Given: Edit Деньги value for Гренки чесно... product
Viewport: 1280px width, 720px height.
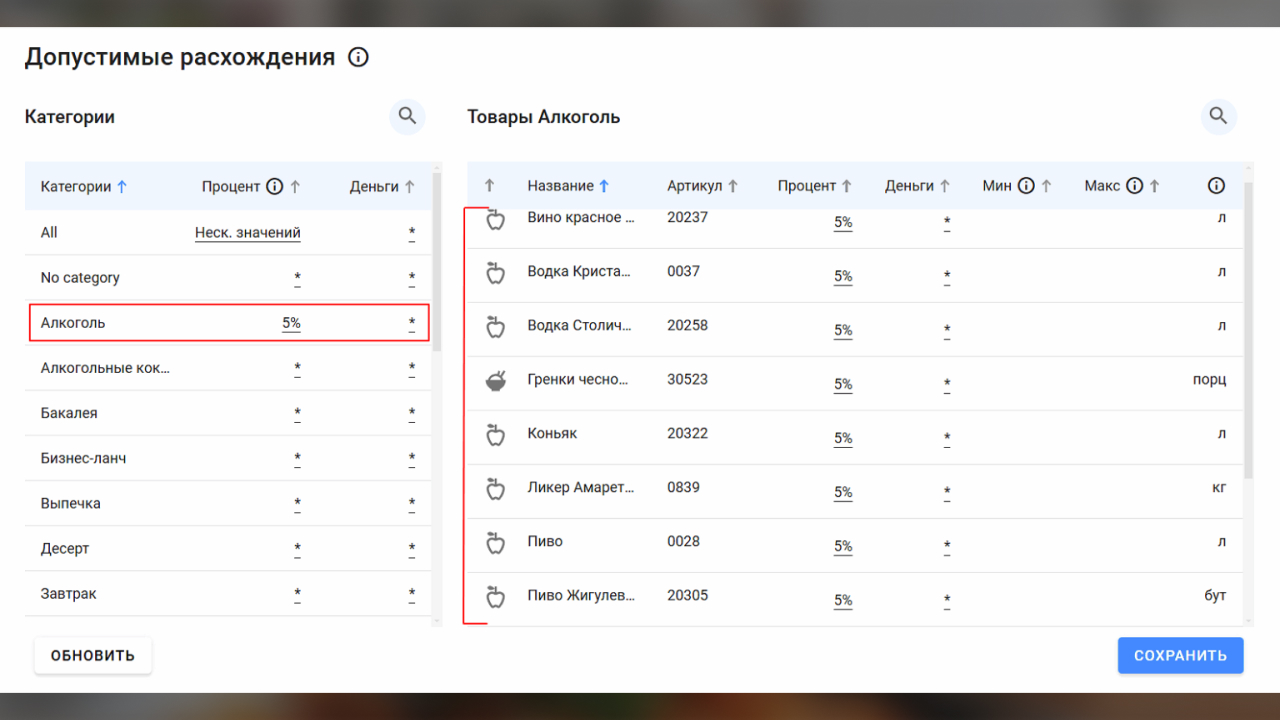Looking at the screenshot, I should 947,385.
